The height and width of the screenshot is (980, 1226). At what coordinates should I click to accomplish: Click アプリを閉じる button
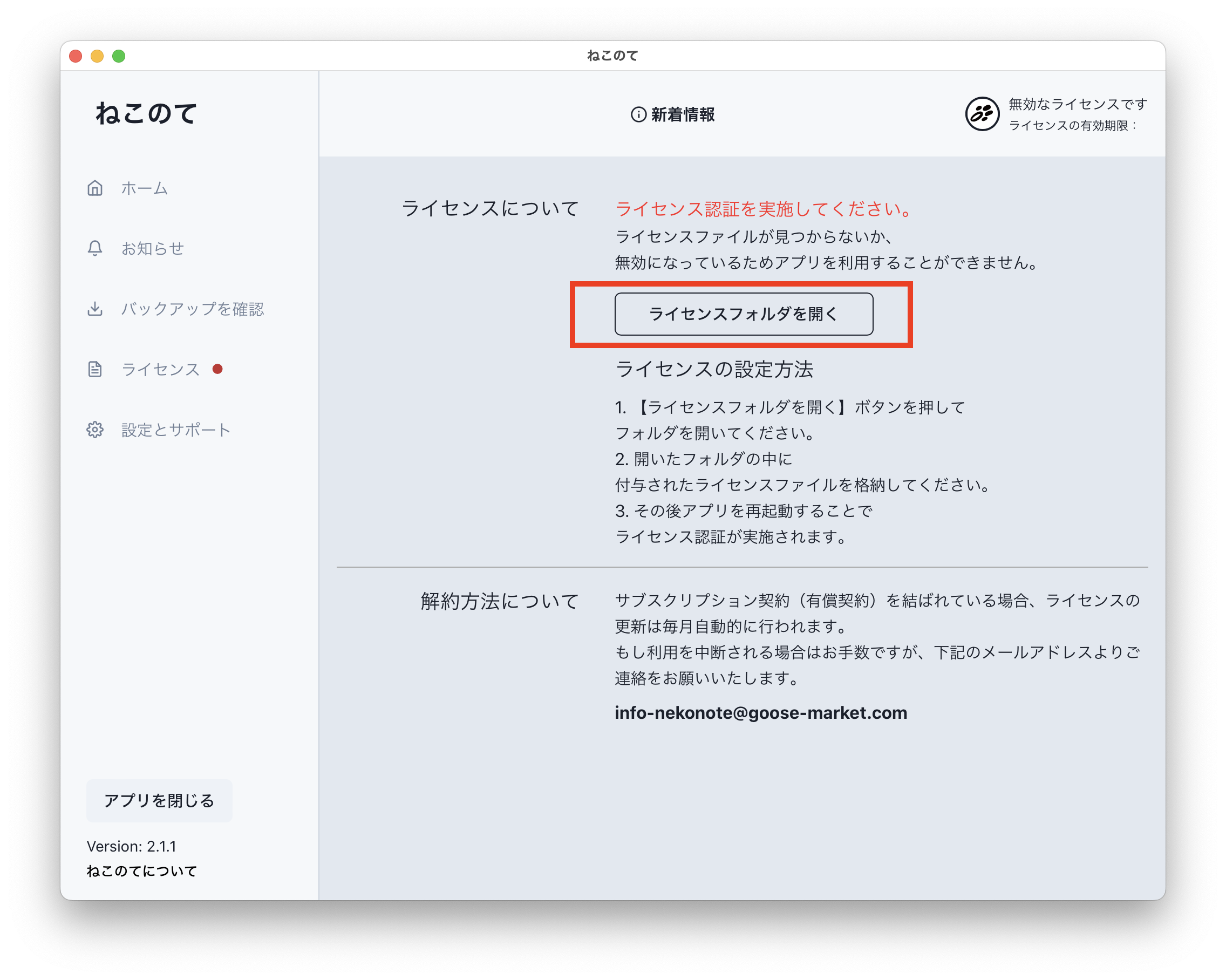click(x=159, y=800)
